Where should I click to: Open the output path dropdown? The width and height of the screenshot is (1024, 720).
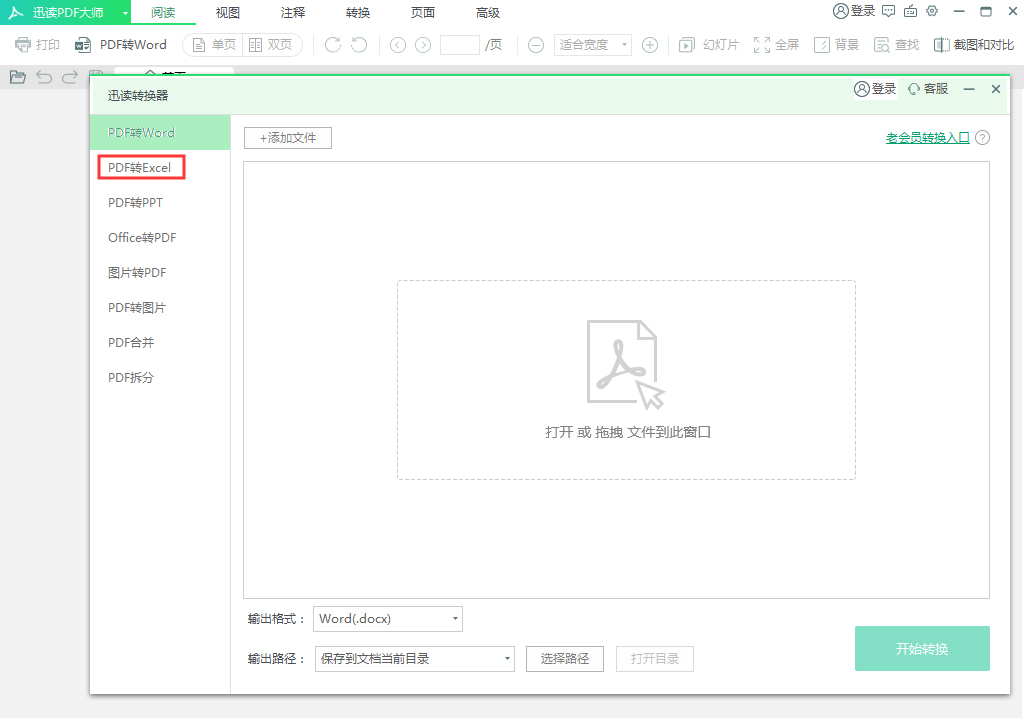click(x=414, y=658)
